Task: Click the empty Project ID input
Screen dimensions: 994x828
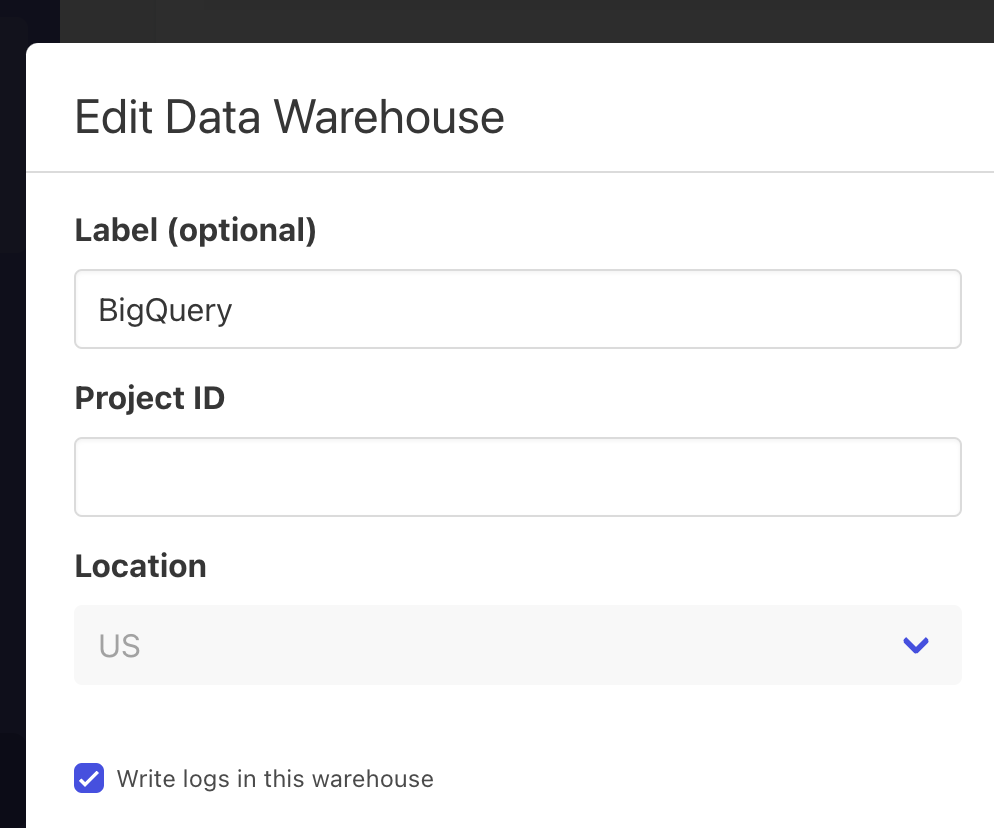Action: click(x=517, y=477)
